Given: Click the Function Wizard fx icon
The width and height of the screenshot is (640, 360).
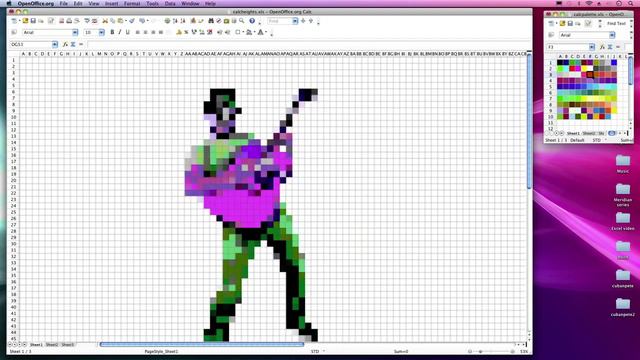Looking at the screenshot, I should tap(65, 44).
